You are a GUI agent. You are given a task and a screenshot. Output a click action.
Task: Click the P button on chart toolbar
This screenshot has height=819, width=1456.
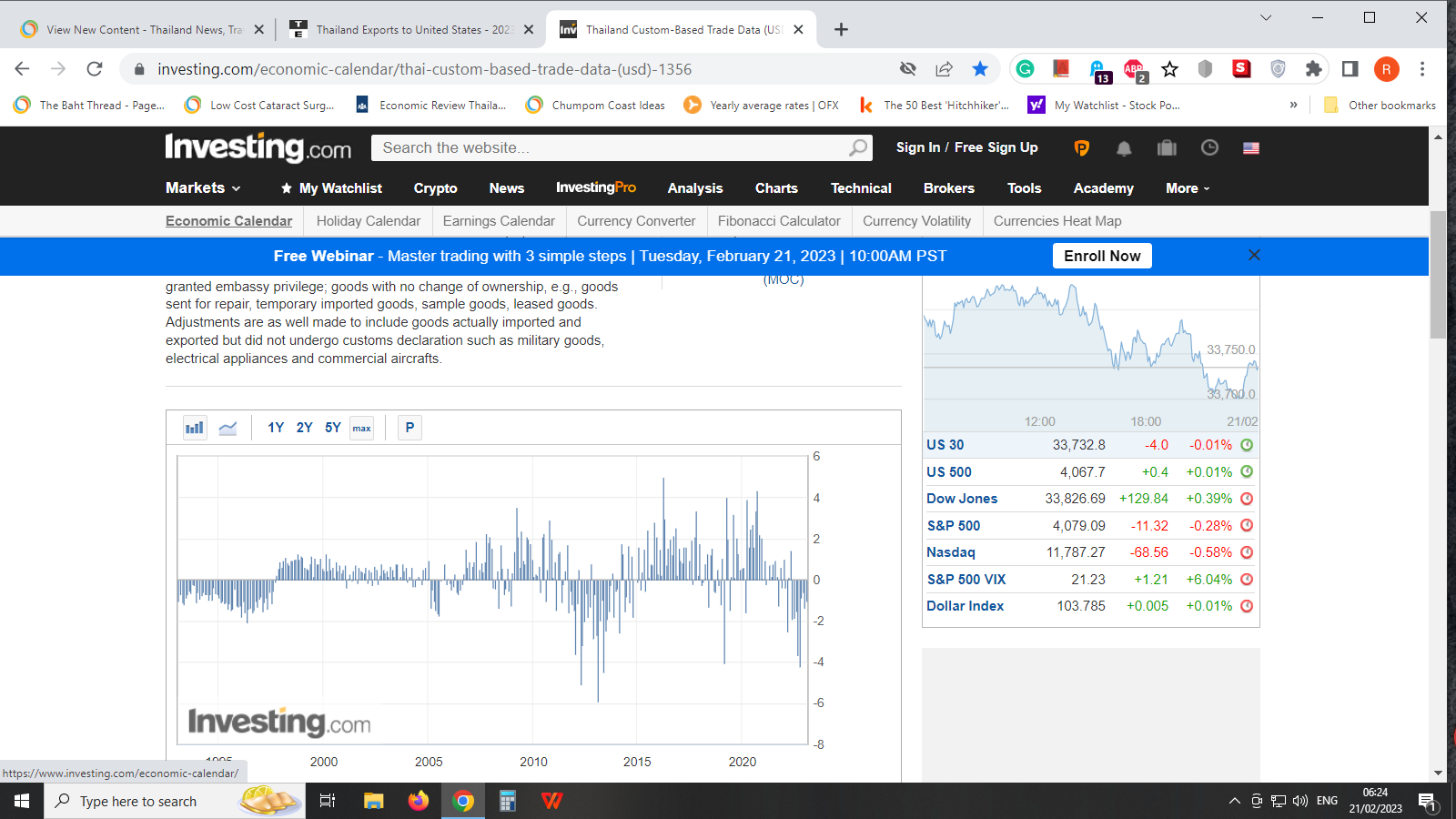coord(409,428)
